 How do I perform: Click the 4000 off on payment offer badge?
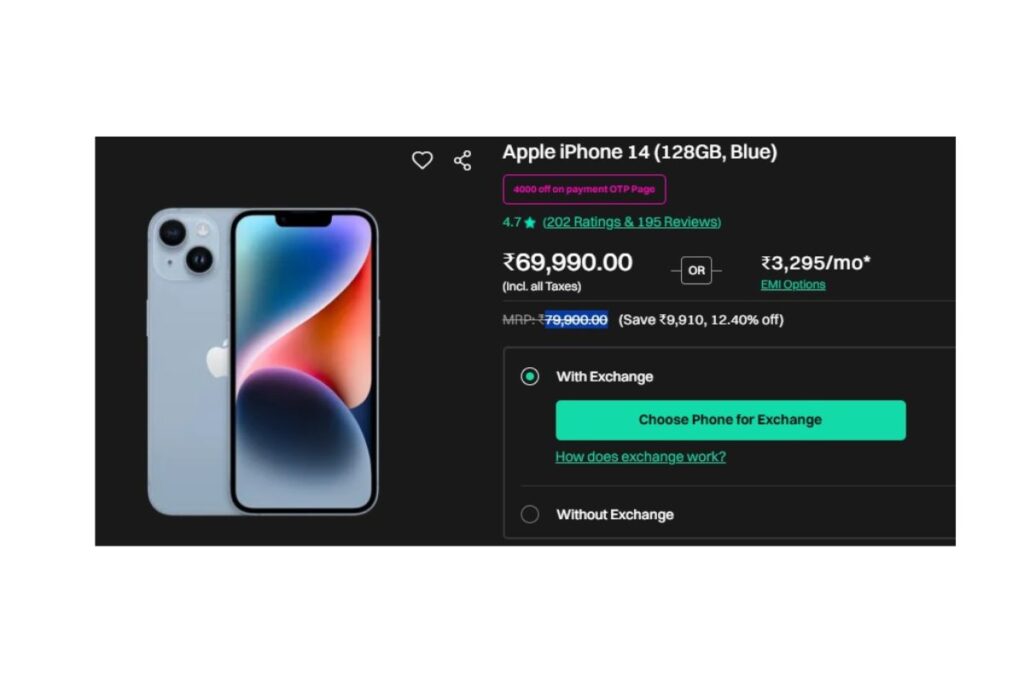(584, 189)
